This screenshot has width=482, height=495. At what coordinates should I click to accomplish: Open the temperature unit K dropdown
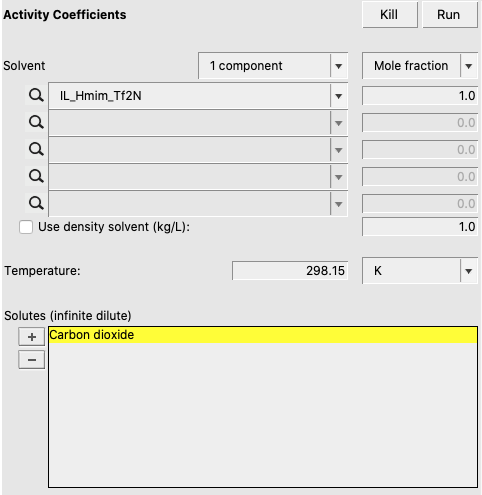tap(420, 271)
